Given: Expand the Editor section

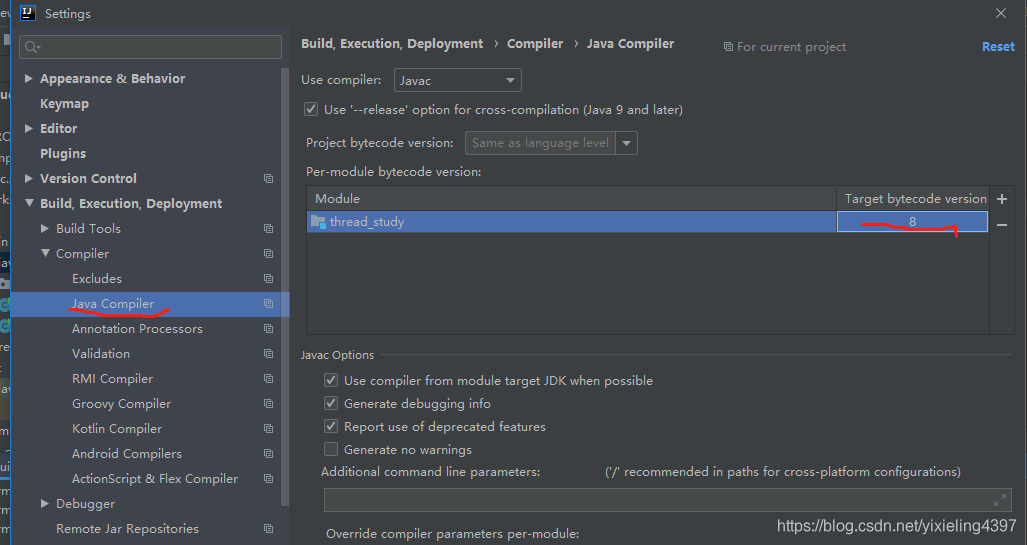Looking at the screenshot, I should 28,128.
